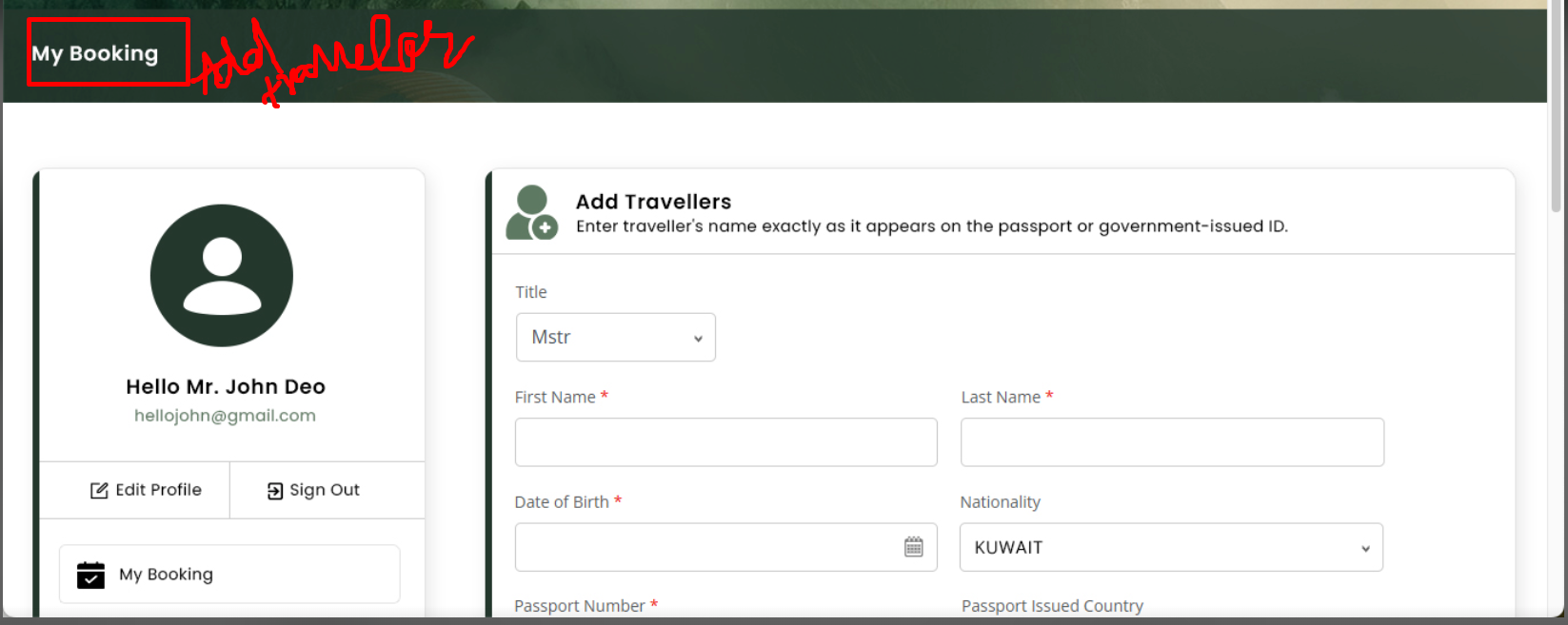1568x625 pixels.
Task: Click the Add Travellers person-plus icon
Action: (x=531, y=213)
